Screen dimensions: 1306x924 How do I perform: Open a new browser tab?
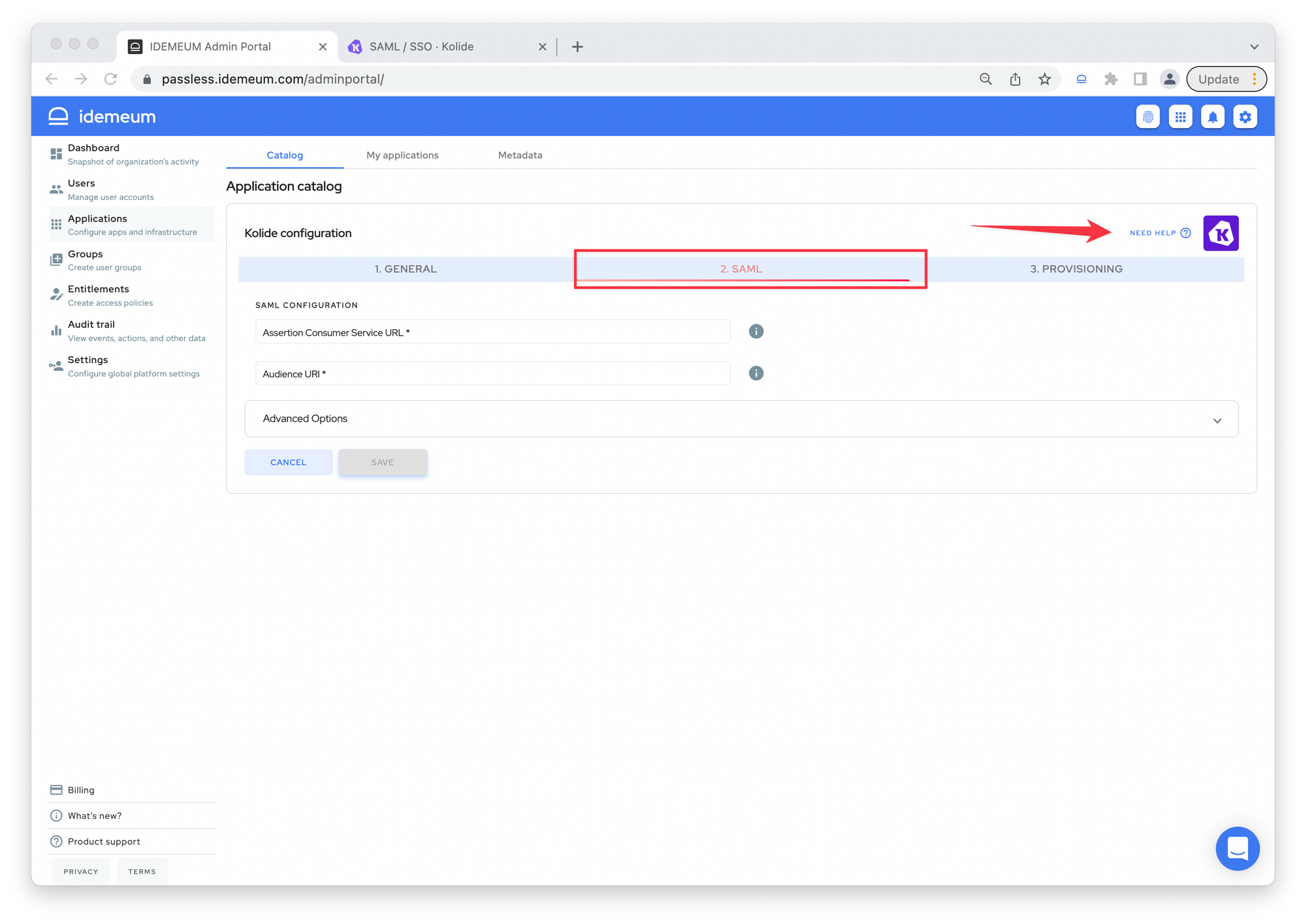(x=577, y=46)
